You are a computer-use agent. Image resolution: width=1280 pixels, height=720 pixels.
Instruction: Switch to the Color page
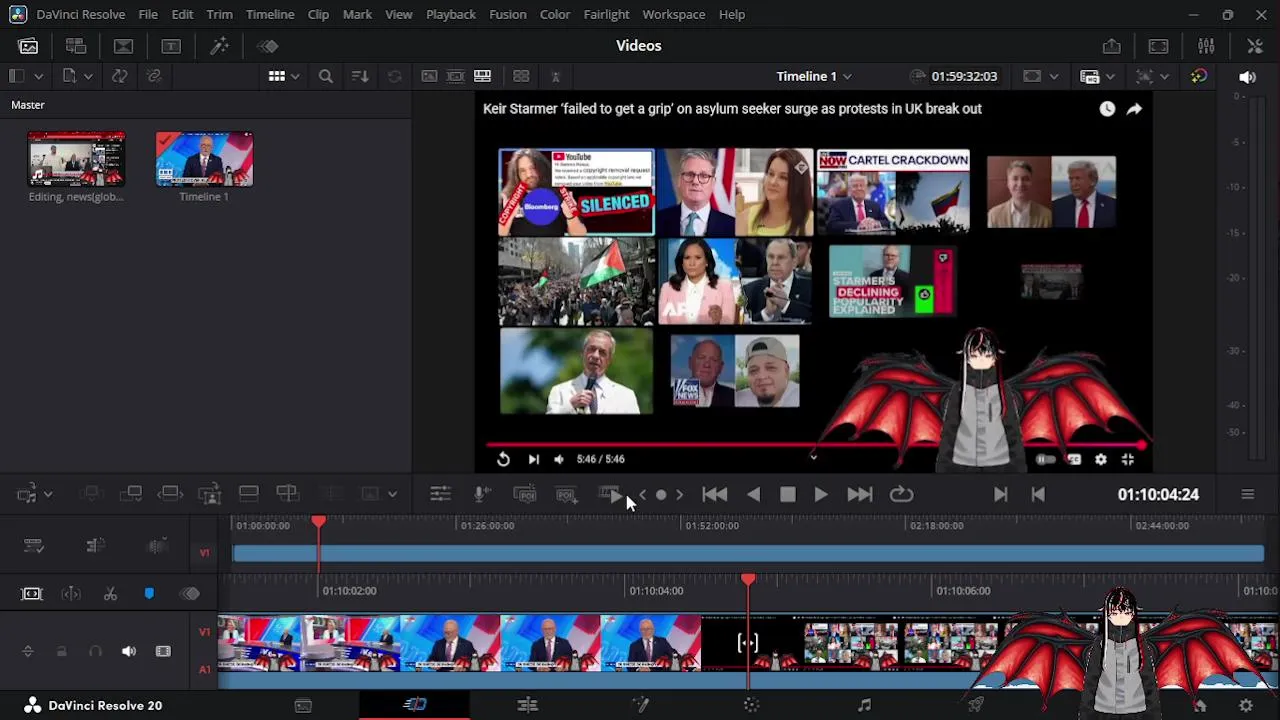pos(752,705)
